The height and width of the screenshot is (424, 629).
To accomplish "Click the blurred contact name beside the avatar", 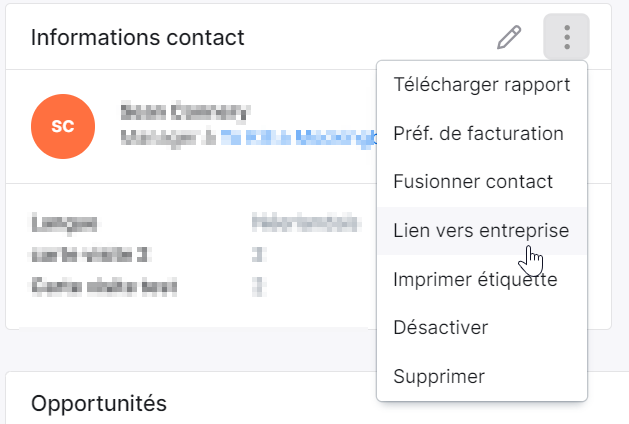I will [x=185, y=112].
